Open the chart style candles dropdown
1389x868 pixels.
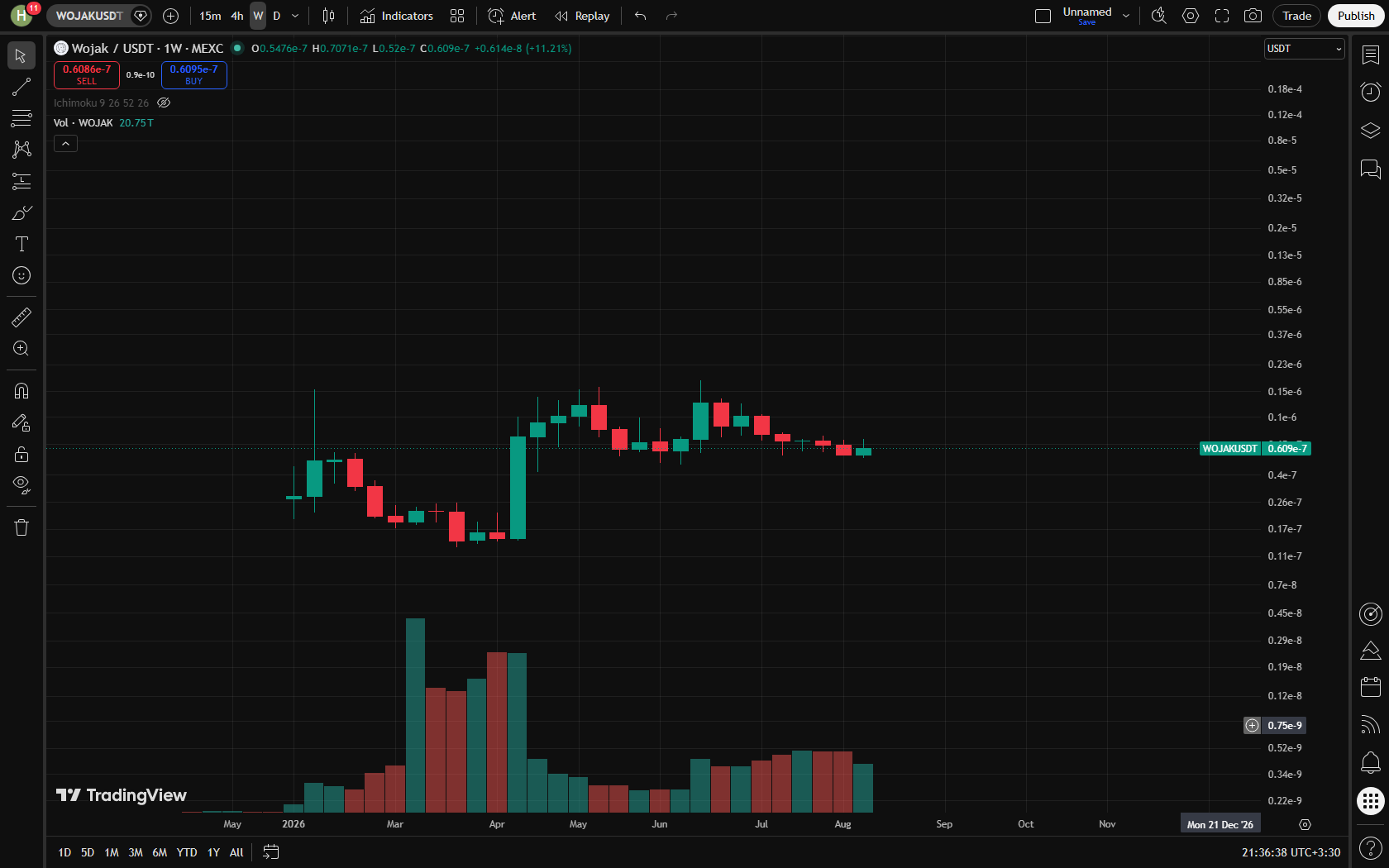tap(328, 16)
